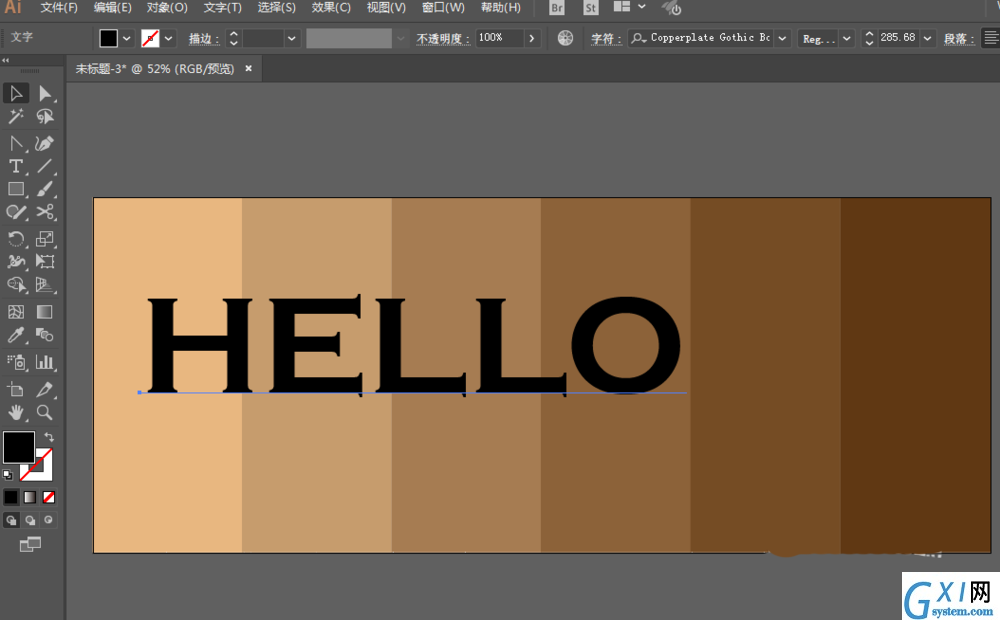Screen dimensions: 1000x620
Task: Open font style Reg... dropdown
Action: click(846, 38)
